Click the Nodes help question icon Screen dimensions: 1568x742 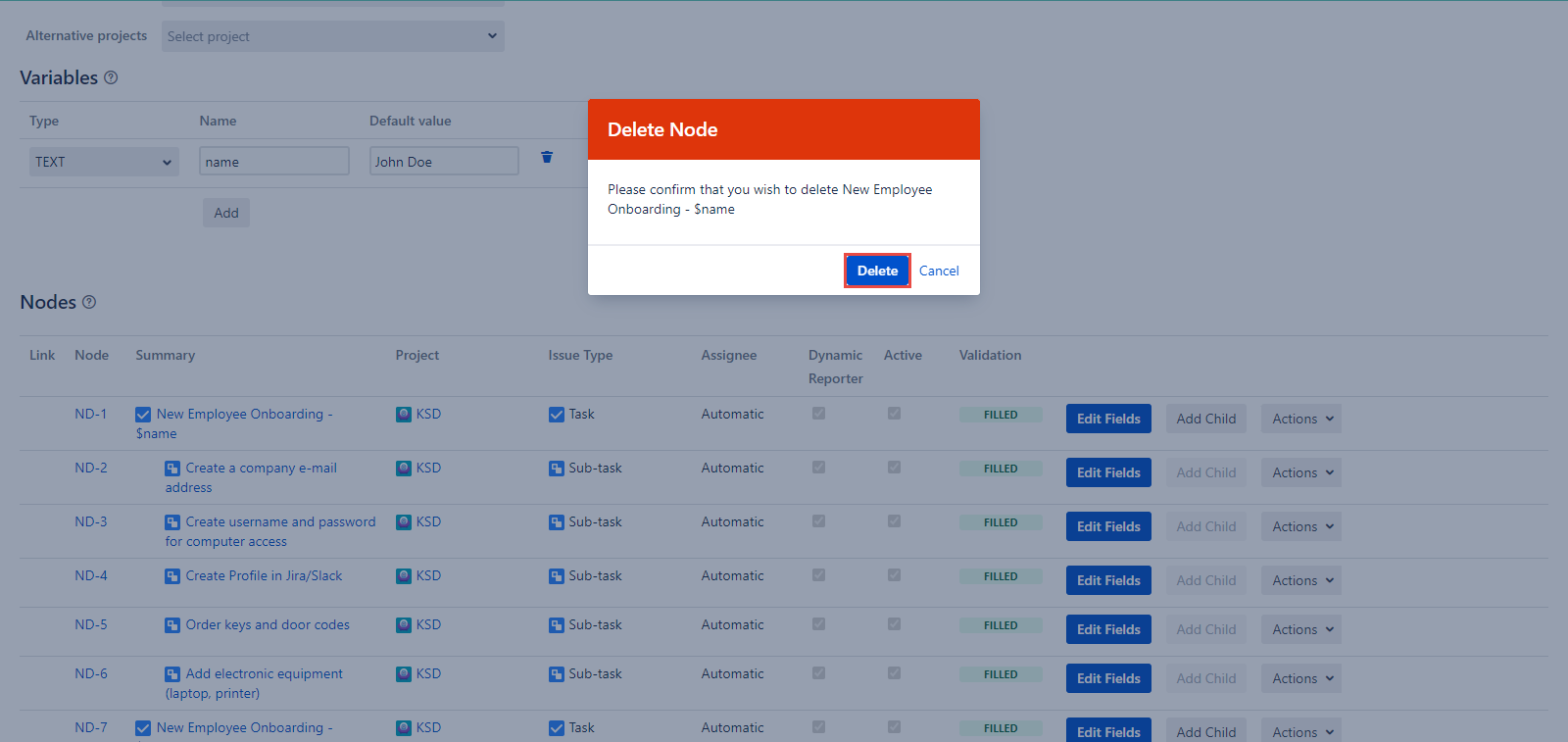tap(89, 302)
